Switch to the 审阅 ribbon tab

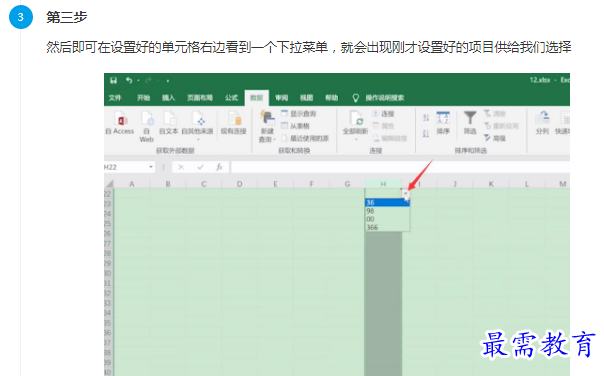[282, 97]
